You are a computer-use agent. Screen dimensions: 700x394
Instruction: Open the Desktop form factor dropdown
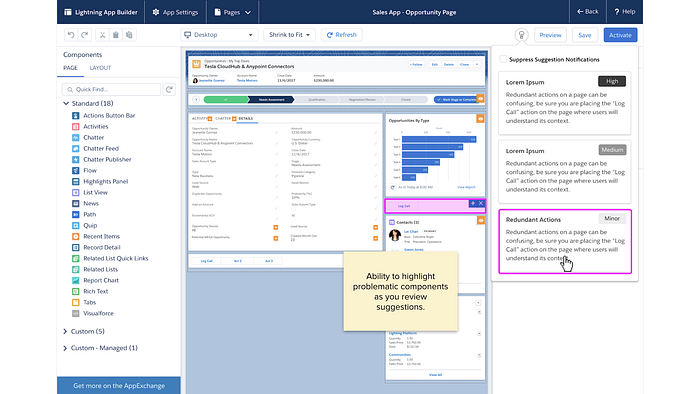tap(219, 35)
